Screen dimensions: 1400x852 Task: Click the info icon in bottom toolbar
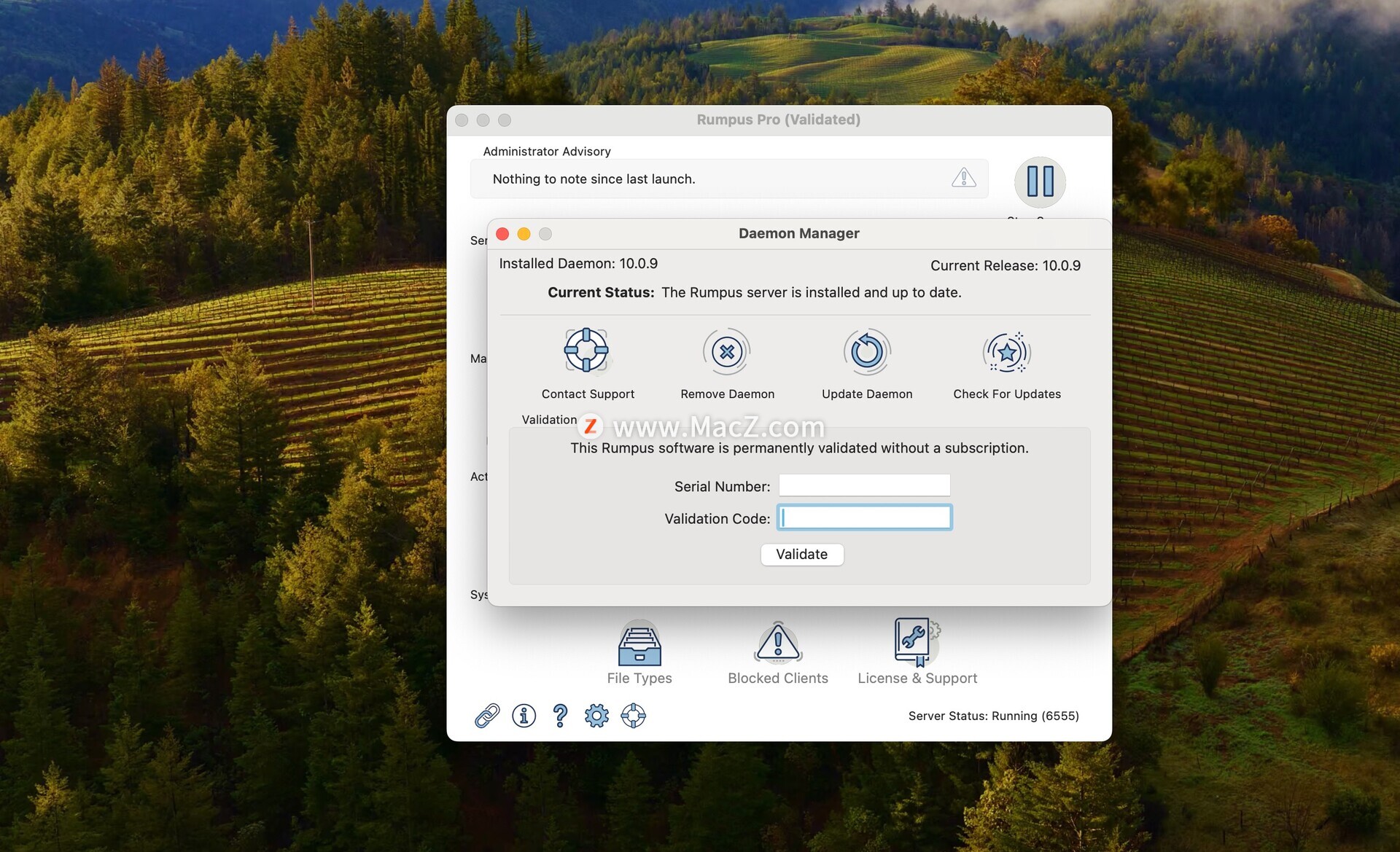pos(524,716)
